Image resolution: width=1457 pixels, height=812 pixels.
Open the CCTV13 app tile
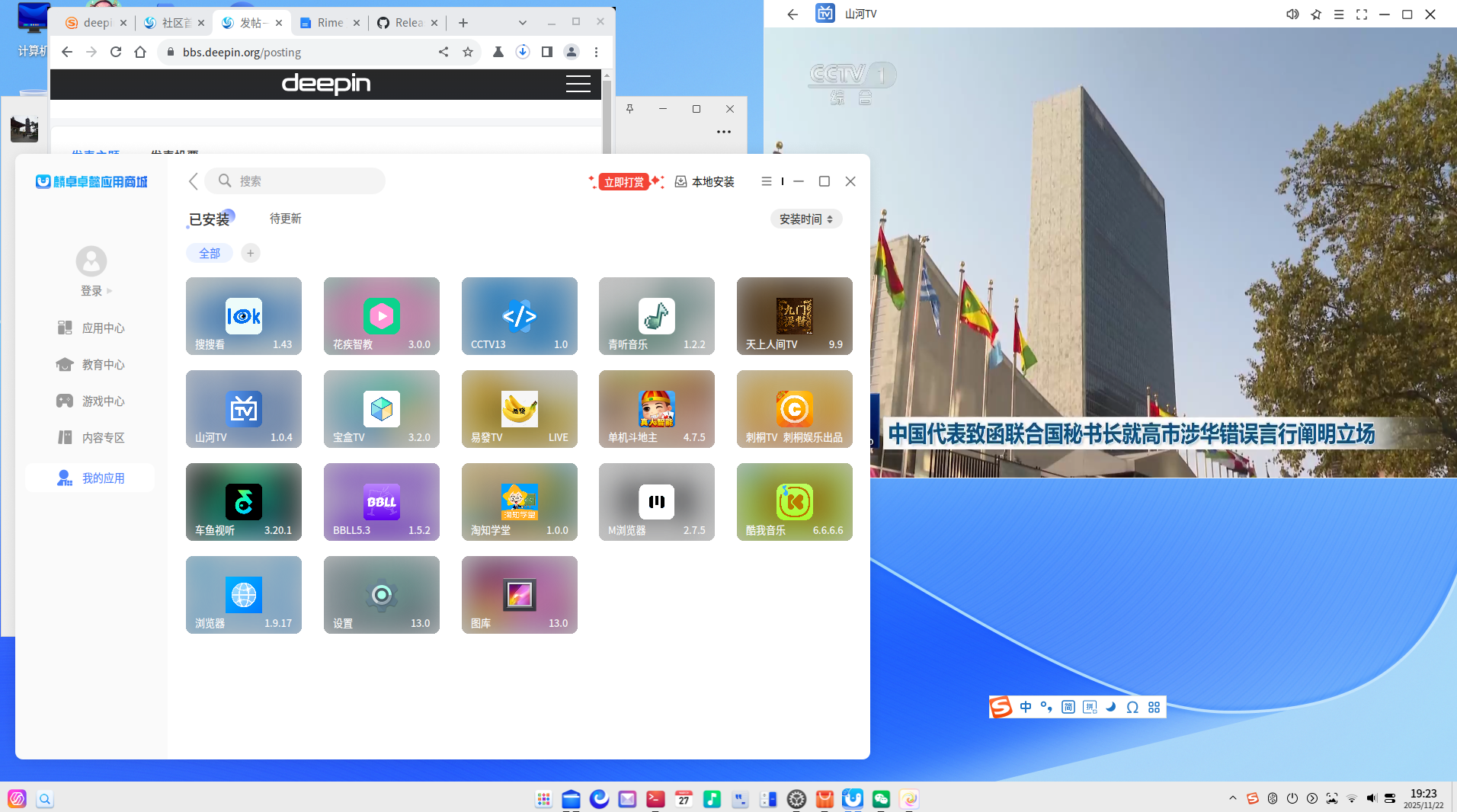click(520, 316)
